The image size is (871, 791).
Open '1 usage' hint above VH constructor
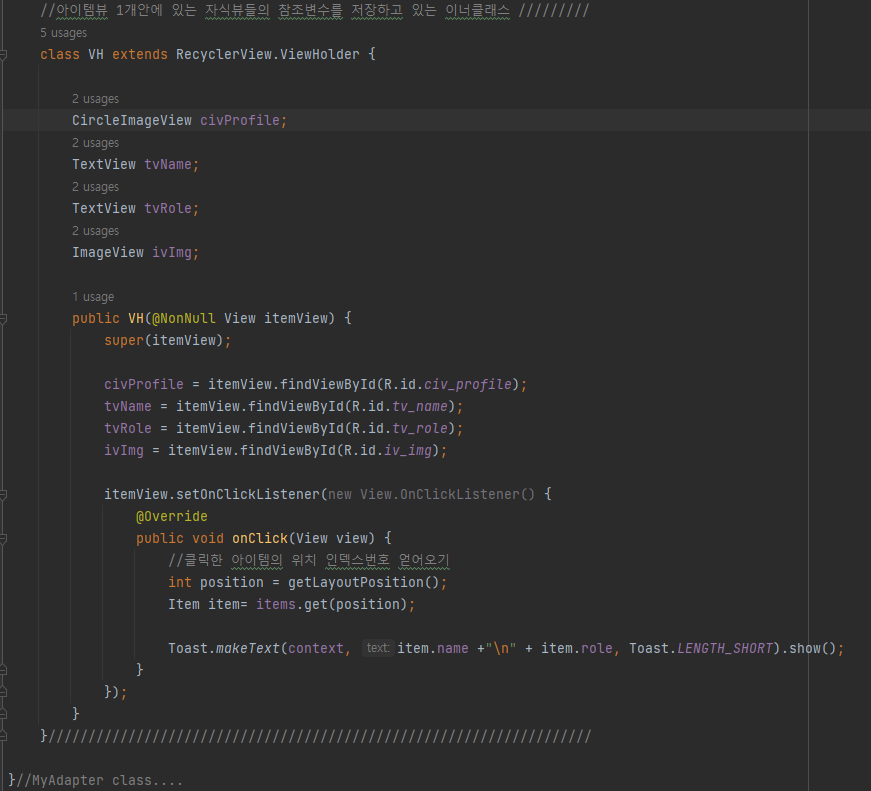point(93,297)
